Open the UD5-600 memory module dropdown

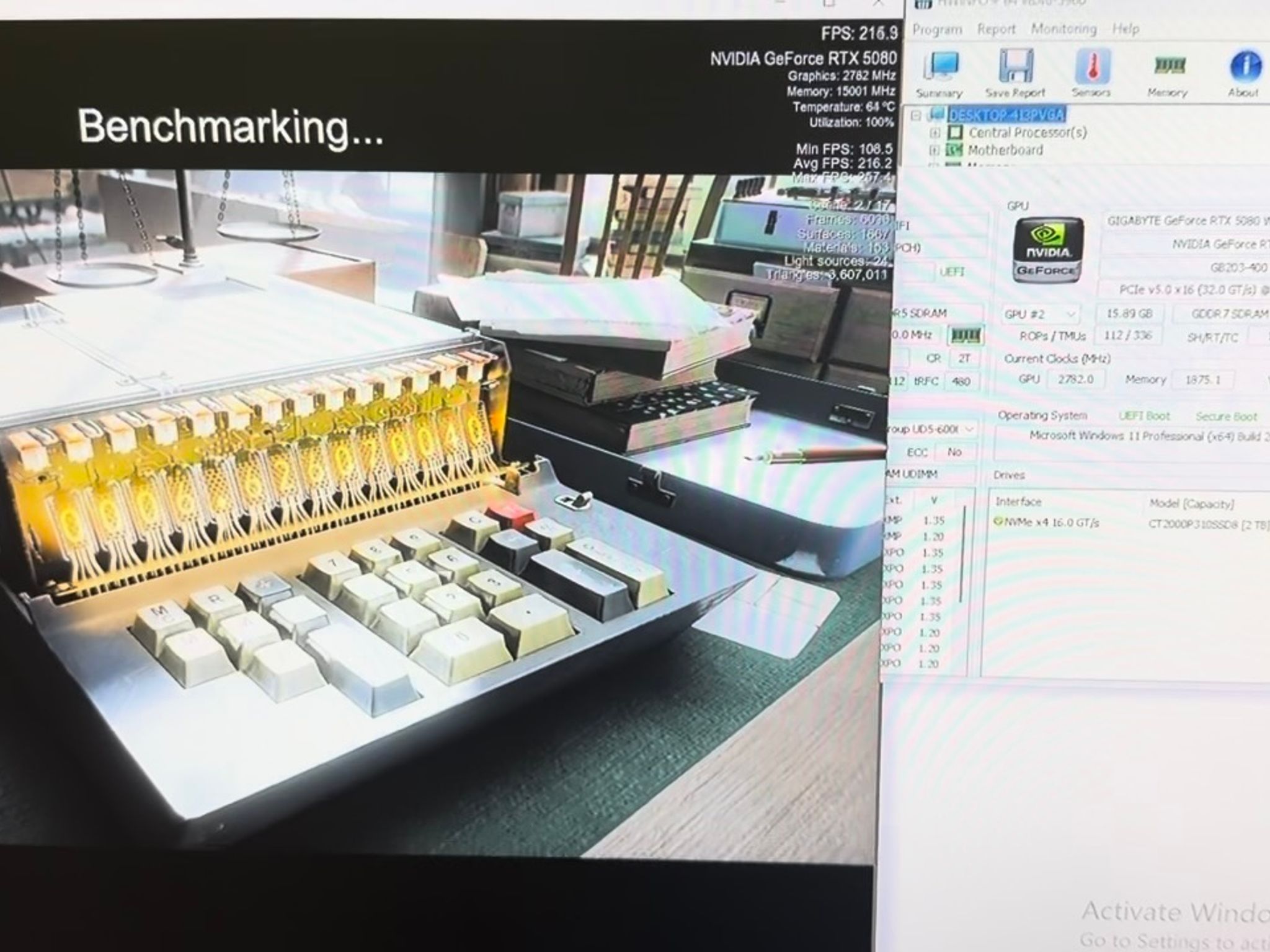(x=933, y=429)
